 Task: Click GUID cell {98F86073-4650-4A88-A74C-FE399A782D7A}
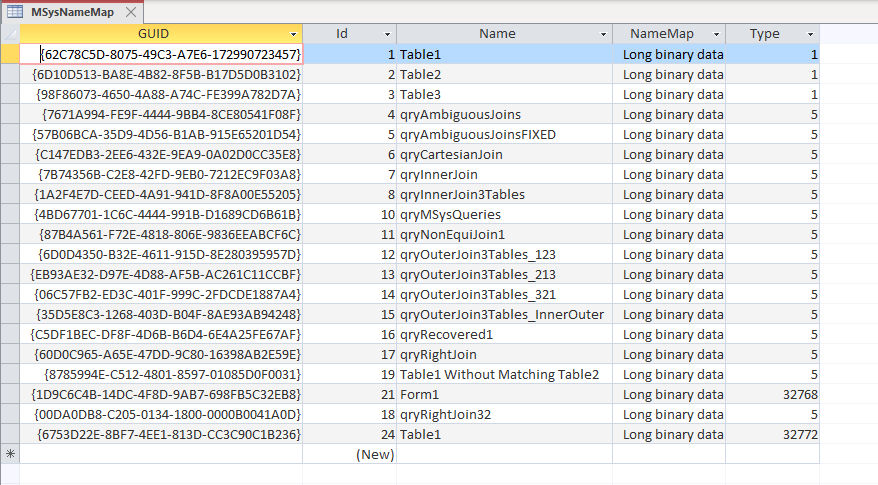pyautogui.click(x=161, y=95)
